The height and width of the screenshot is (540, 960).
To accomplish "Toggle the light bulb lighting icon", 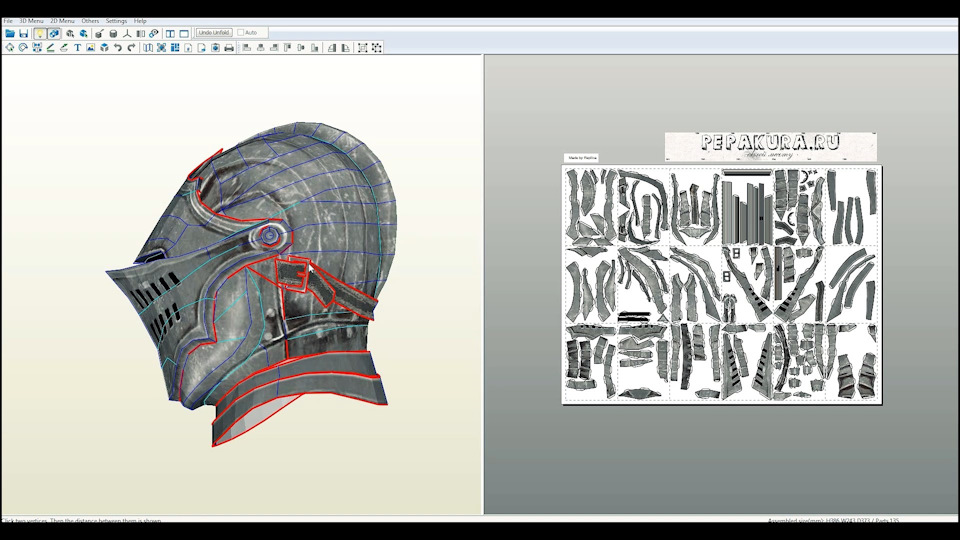I will click(x=40, y=33).
